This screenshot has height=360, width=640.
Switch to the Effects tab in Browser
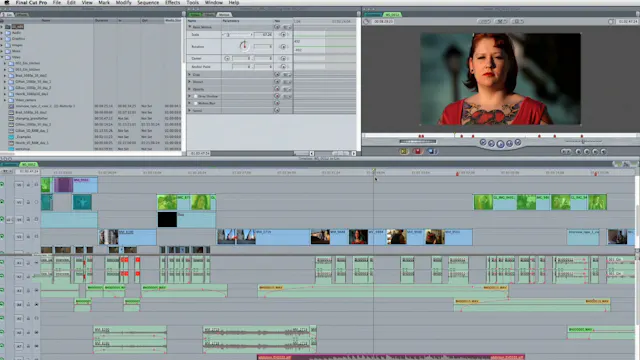click(x=22, y=15)
